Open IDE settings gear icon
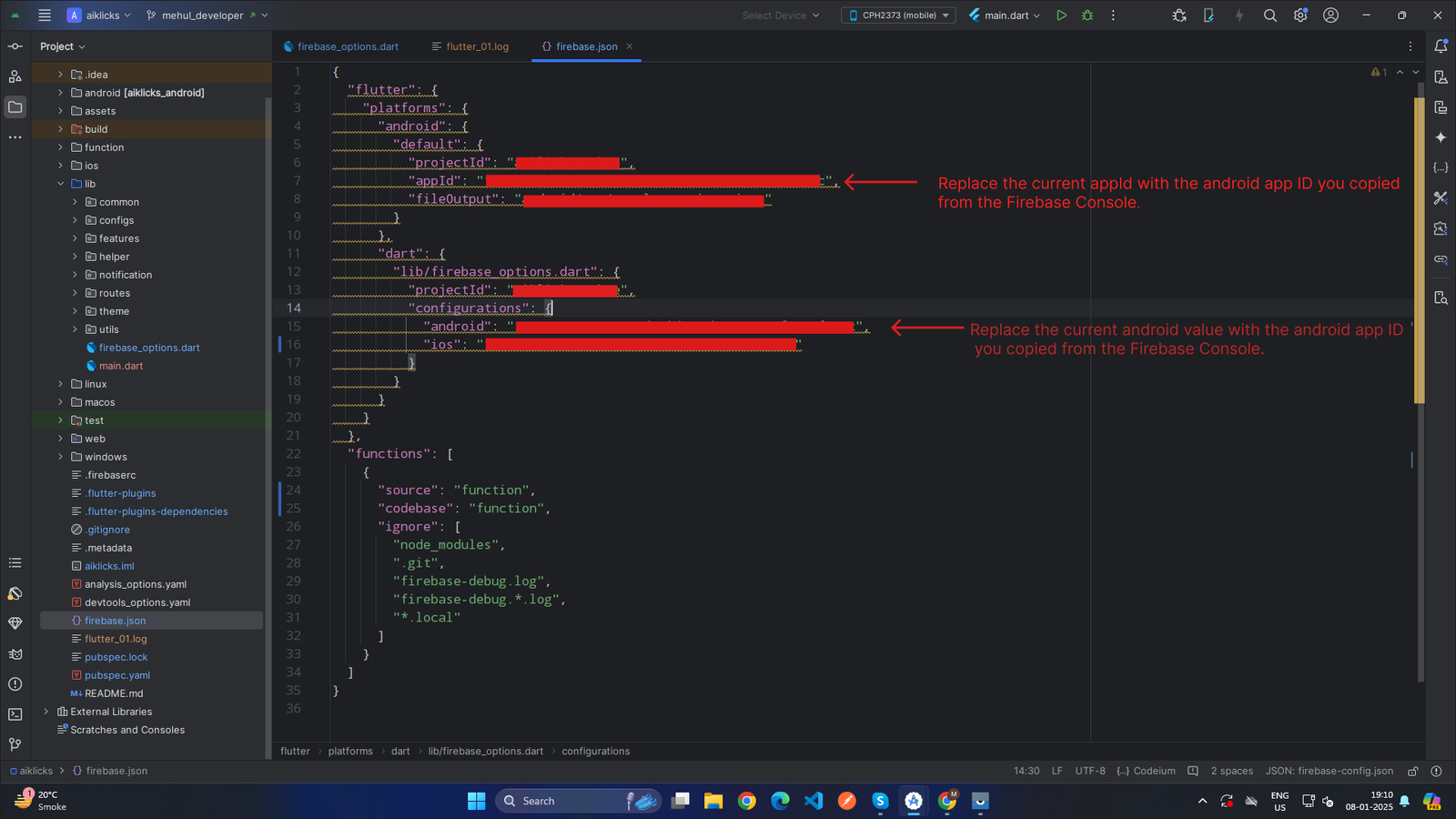The height and width of the screenshot is (819, 1456). (1300, 15)
